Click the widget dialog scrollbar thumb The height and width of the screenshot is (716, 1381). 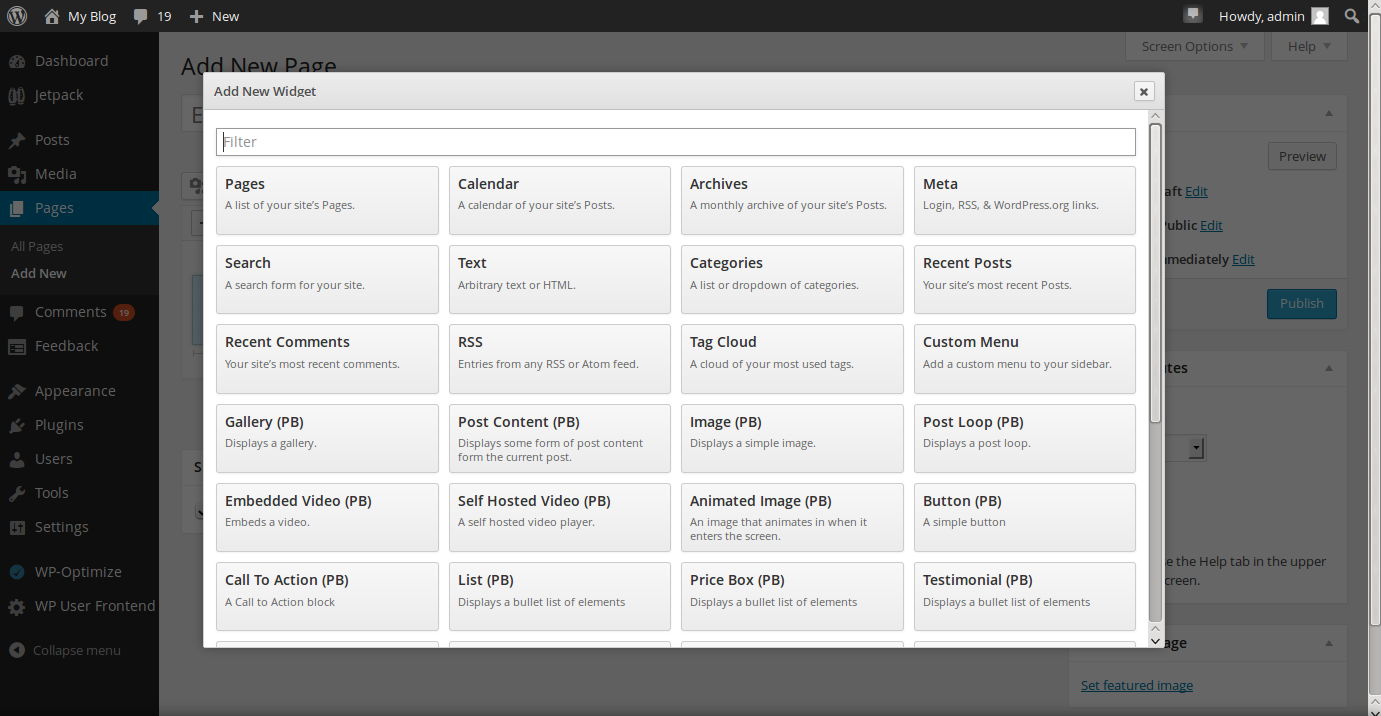(1155, 272)
